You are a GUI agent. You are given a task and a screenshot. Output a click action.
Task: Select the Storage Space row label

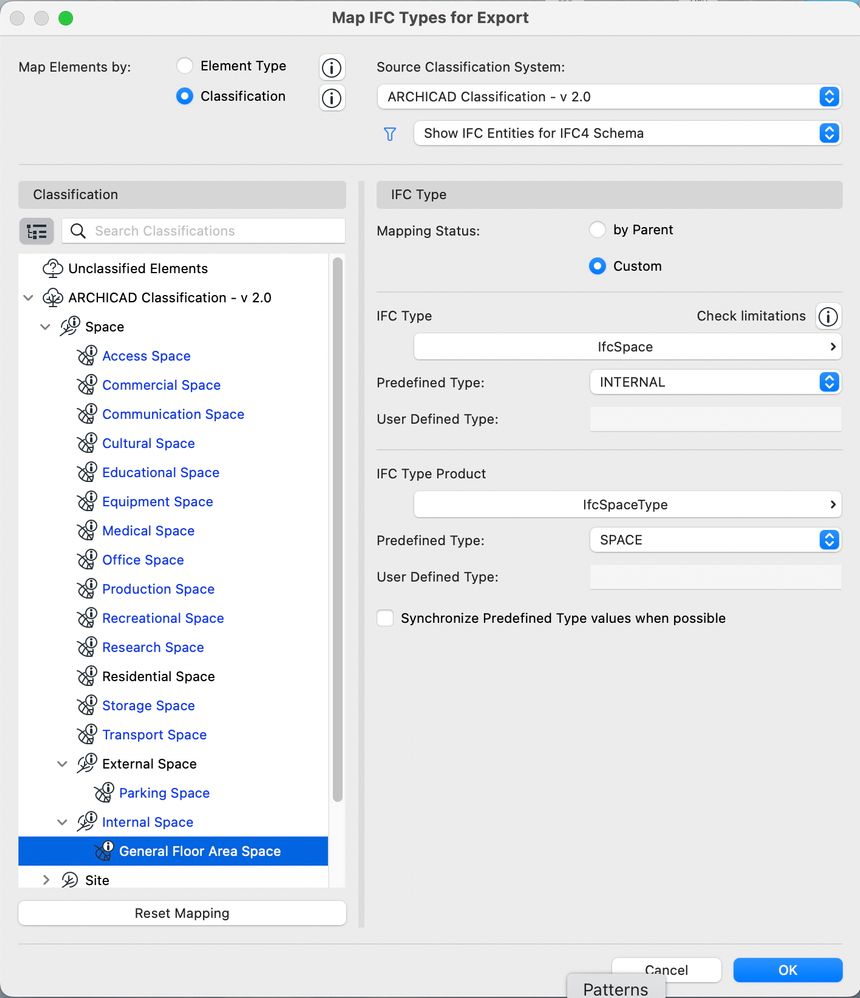148,705
